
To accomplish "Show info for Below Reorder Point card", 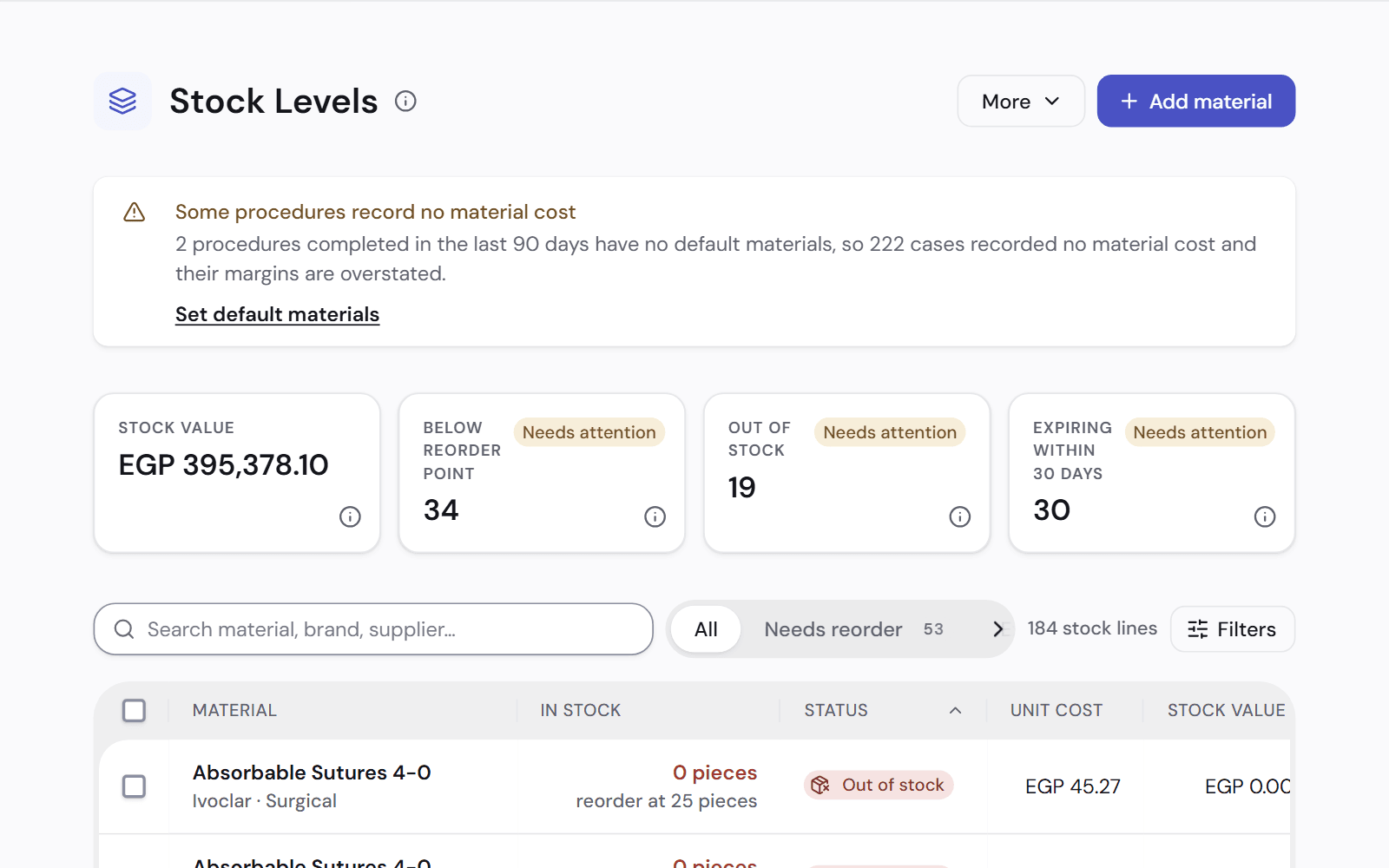I will click(655, 517).
